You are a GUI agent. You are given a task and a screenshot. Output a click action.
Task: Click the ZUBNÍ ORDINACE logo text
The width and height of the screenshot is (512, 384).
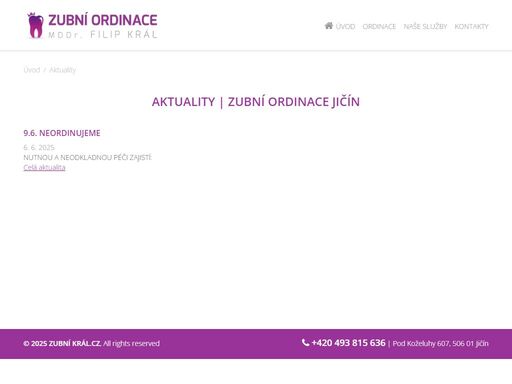click(x=103, y=20)
